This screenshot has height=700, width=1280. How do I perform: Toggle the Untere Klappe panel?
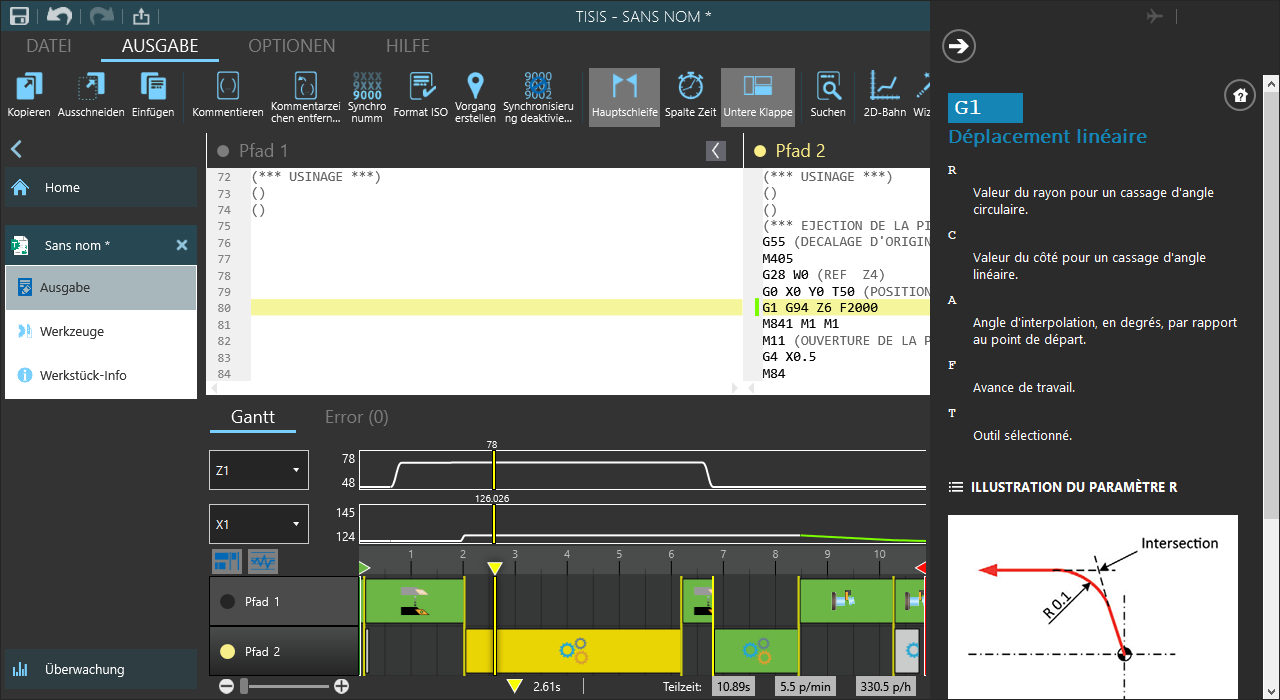click(757, 96)
